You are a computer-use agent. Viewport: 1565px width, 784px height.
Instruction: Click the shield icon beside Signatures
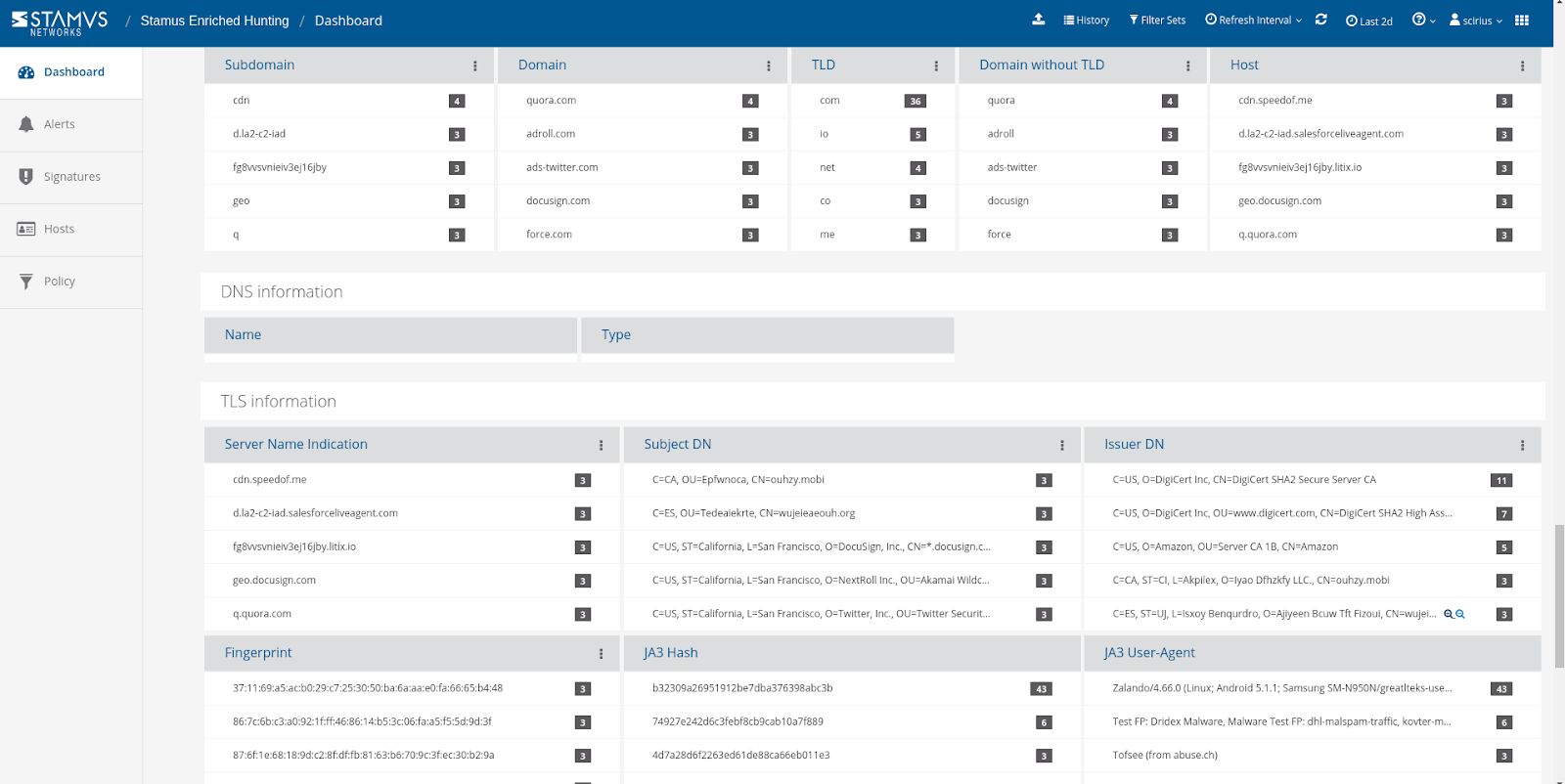pos(26,177)
